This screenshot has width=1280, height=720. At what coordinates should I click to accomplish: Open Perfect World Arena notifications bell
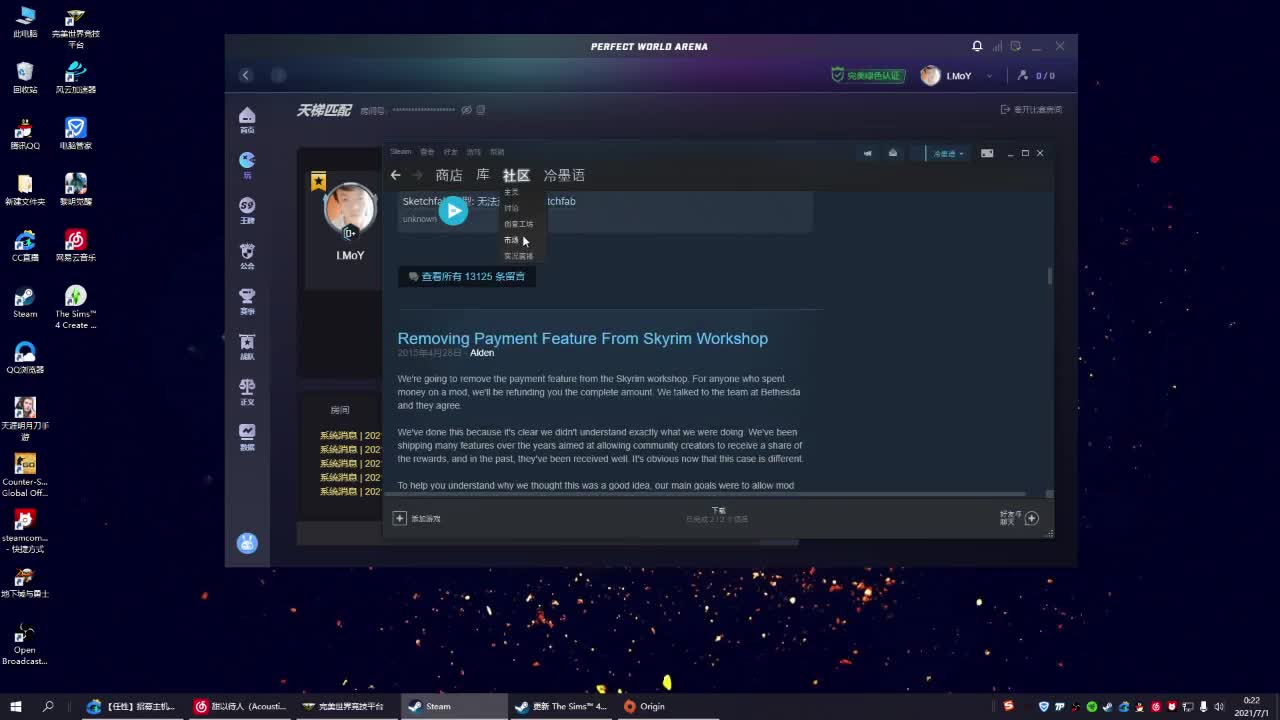[x=977, y=46]
